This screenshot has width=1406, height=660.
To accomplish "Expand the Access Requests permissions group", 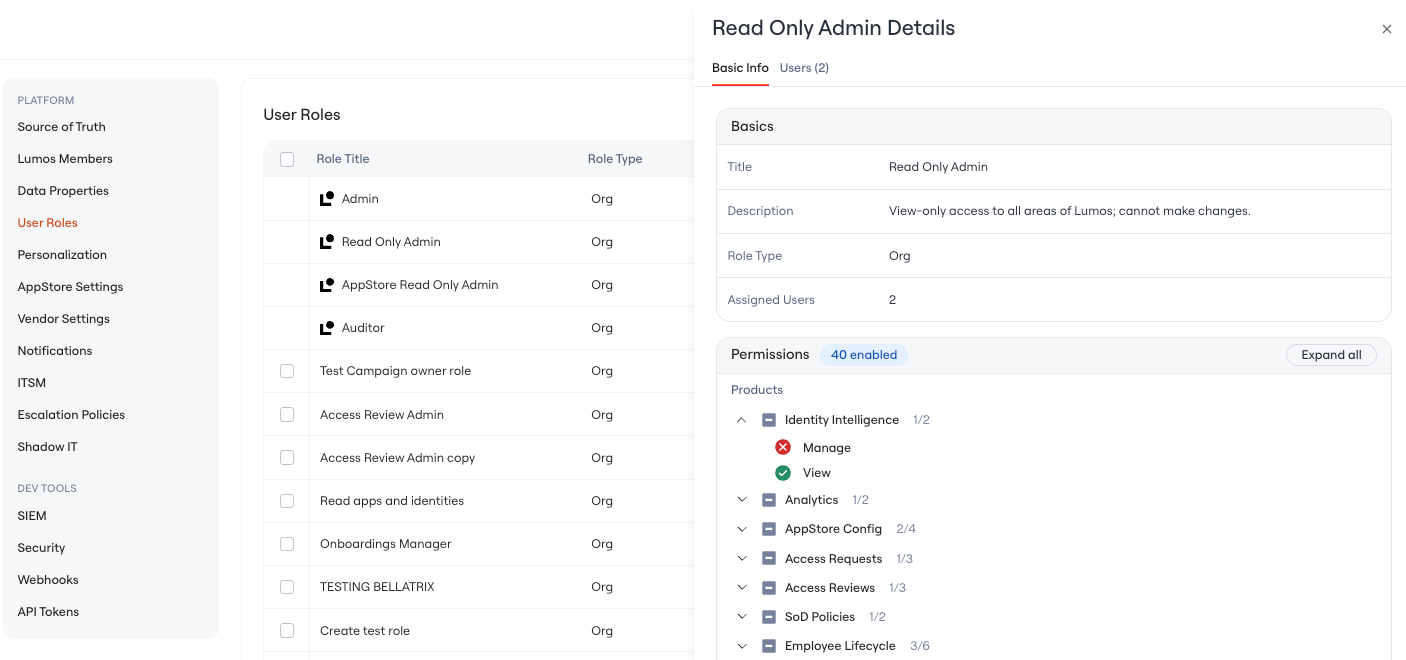I will (x=742, y=558).
